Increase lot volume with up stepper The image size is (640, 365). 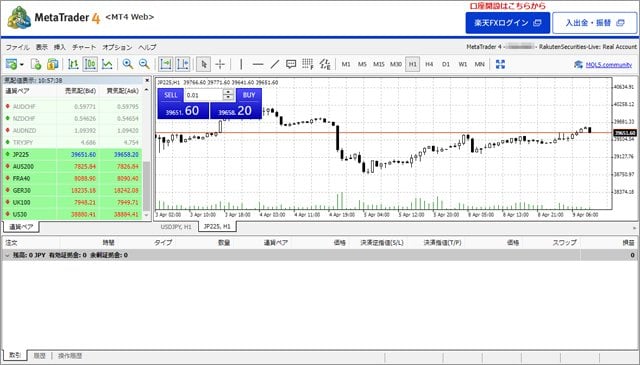click(x=229, y=92)
